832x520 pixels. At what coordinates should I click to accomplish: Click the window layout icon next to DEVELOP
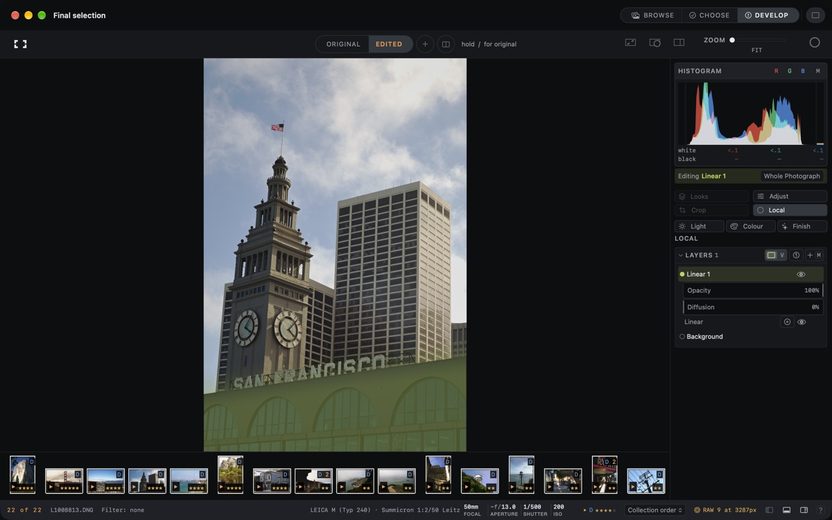coord(815,15)
